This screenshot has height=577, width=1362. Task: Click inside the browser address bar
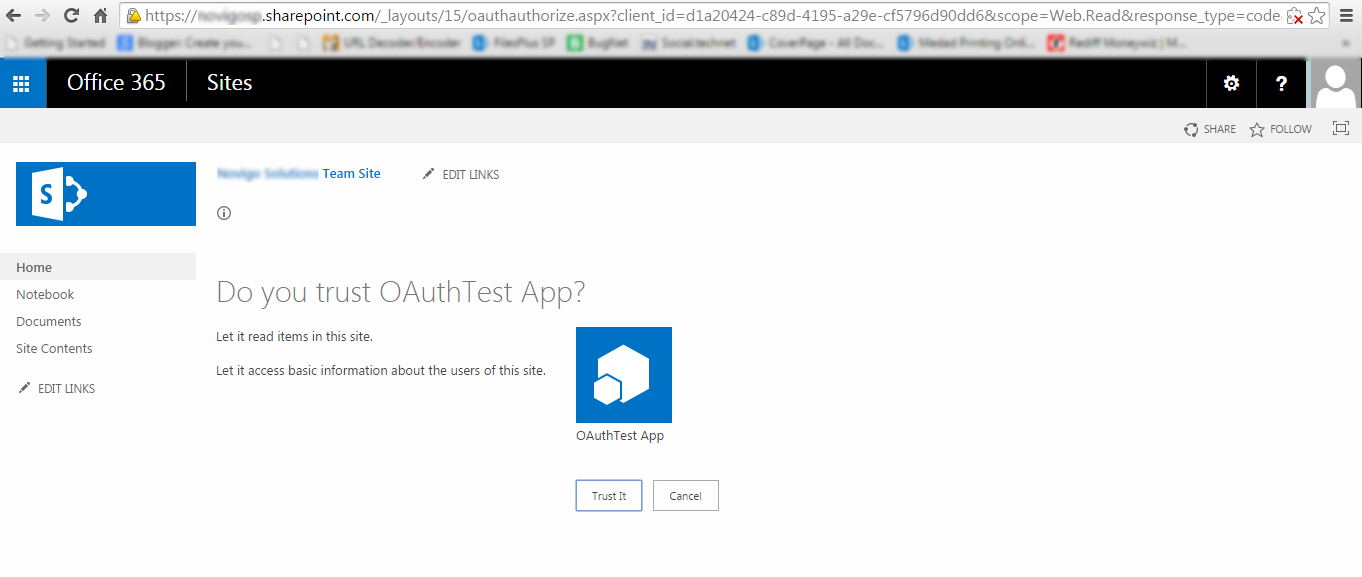[600, 16]
